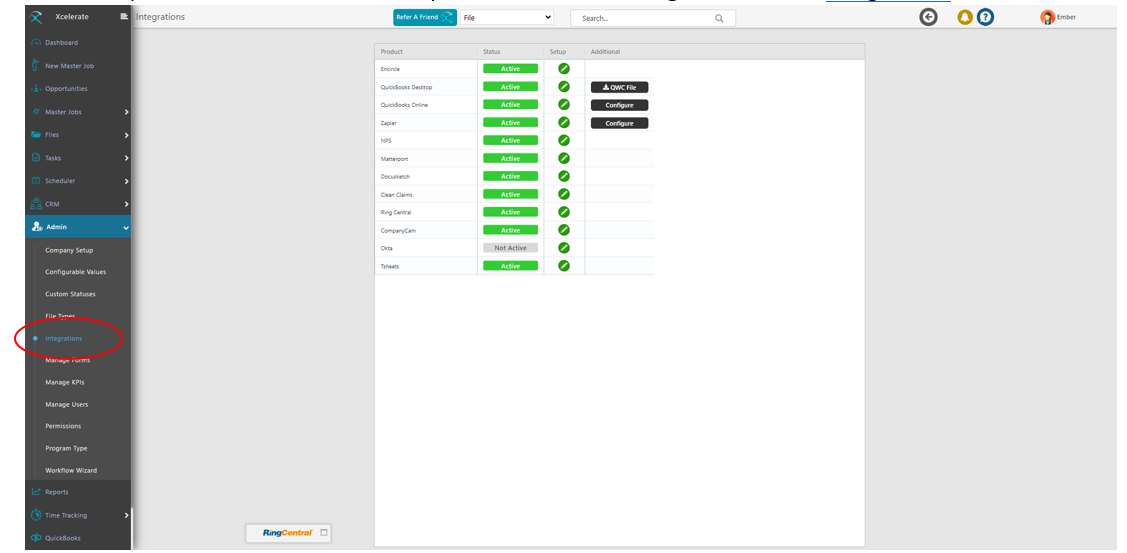Screen dimensions: 1127x553
Task: Toggle the Matterport Active status
Action: (x=510, y=158)
